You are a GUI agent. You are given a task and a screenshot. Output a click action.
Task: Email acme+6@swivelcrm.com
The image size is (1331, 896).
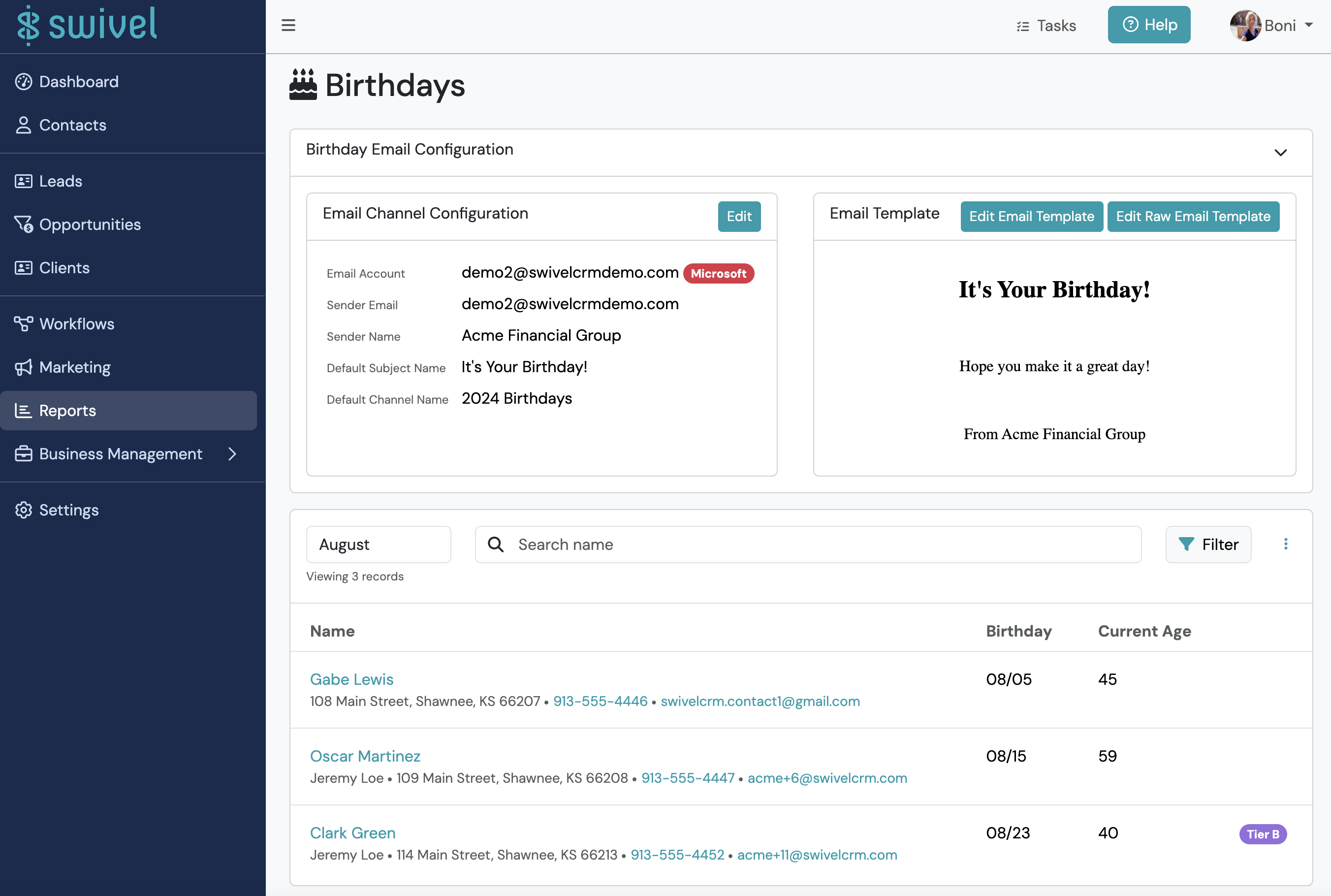tap(827, 778)
